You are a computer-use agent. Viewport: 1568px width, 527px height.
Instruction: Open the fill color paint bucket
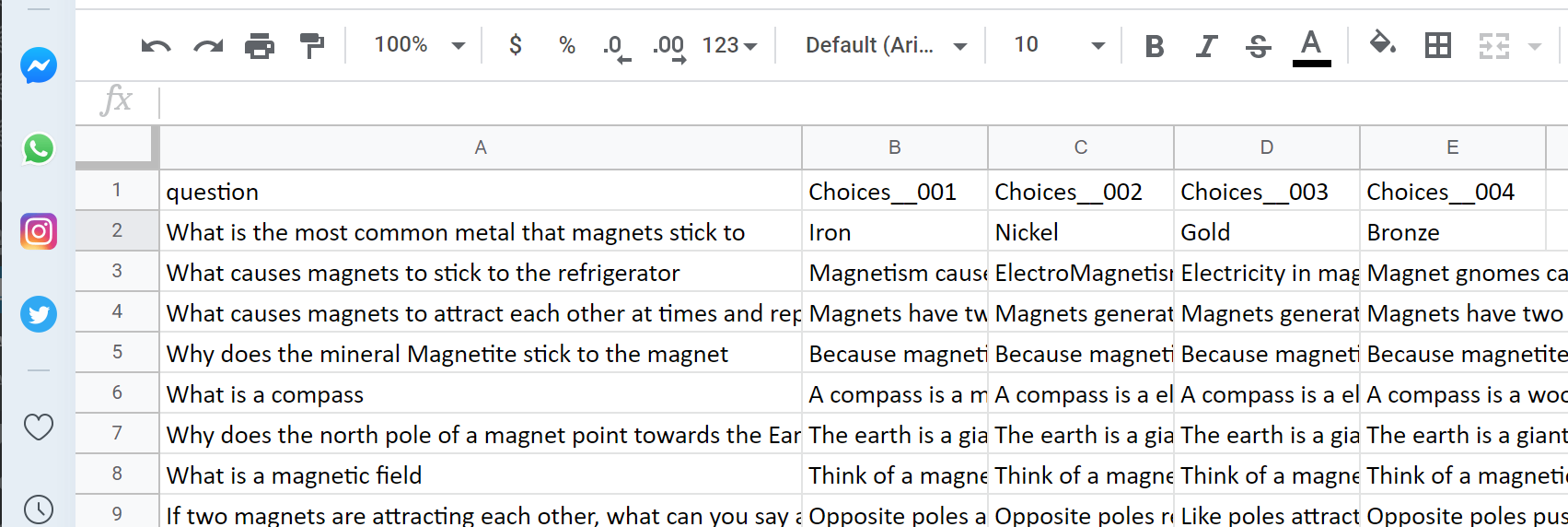coord(1382,44)
